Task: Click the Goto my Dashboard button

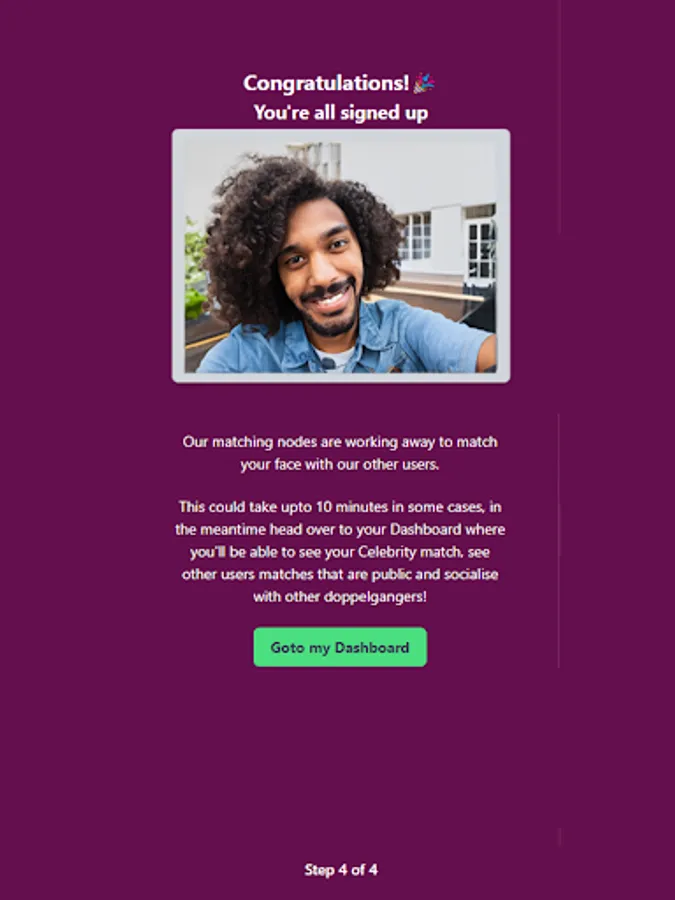Action: click(340, 647)
